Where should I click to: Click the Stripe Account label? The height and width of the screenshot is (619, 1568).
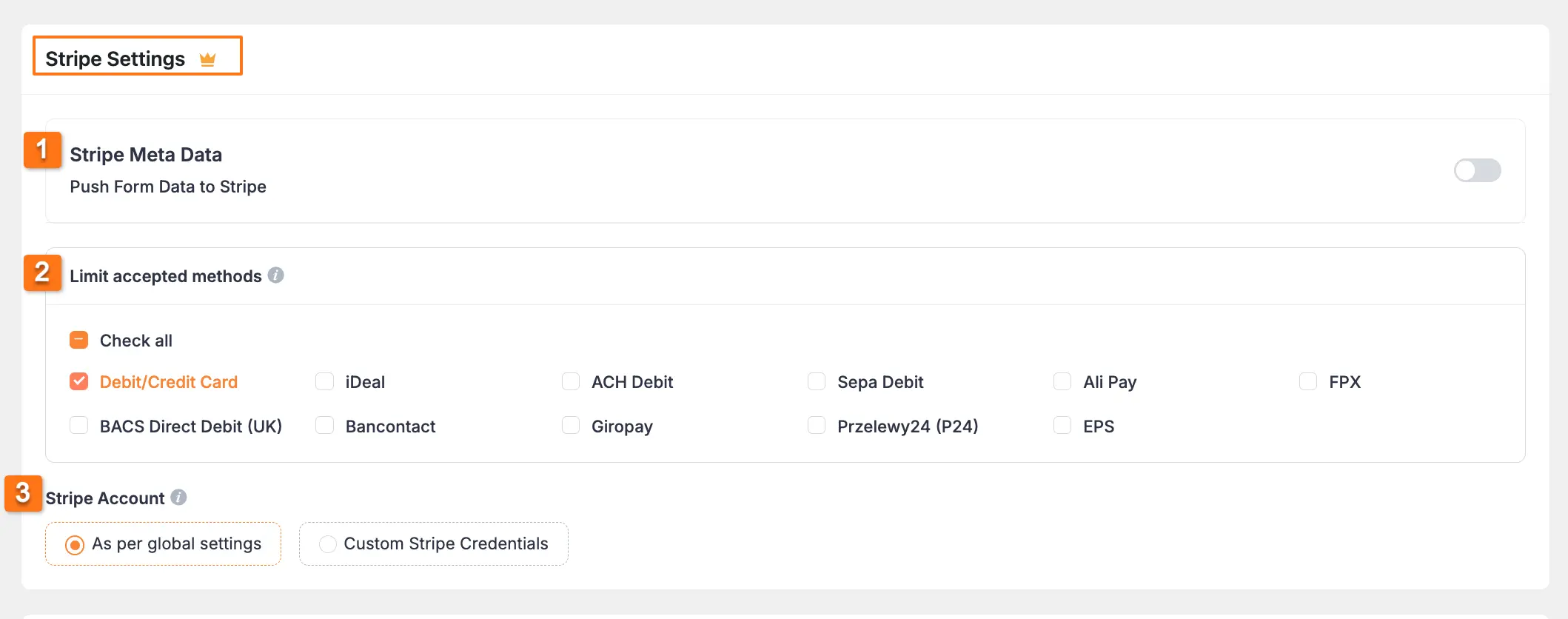coord(105,498)
